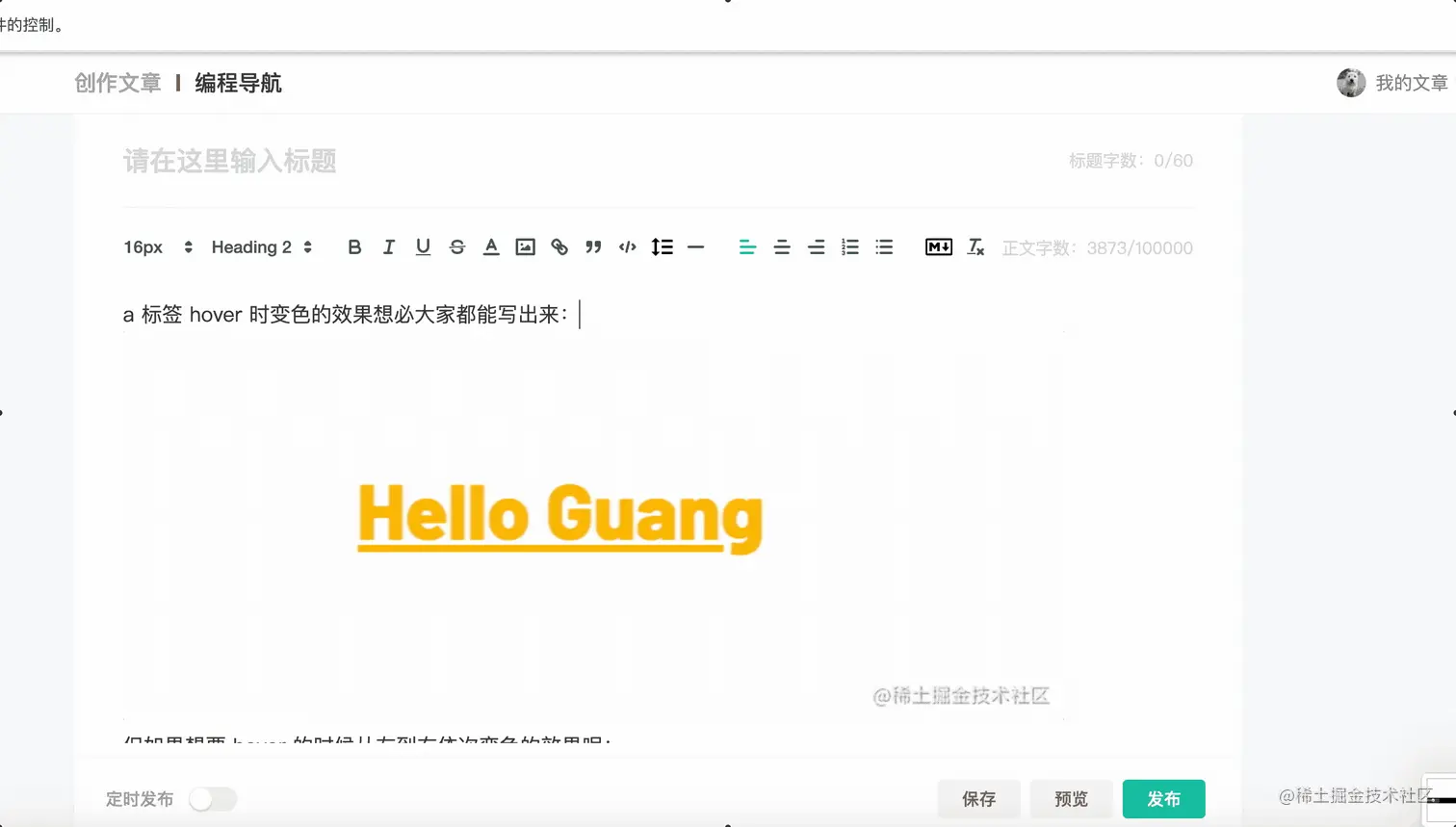
Task: Toggle center text alignment
Action: pyautogui.click(x=782, y=247)
